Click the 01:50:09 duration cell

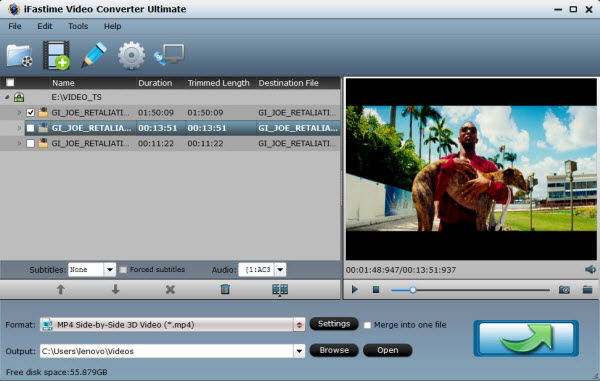[x=156, y=112]
